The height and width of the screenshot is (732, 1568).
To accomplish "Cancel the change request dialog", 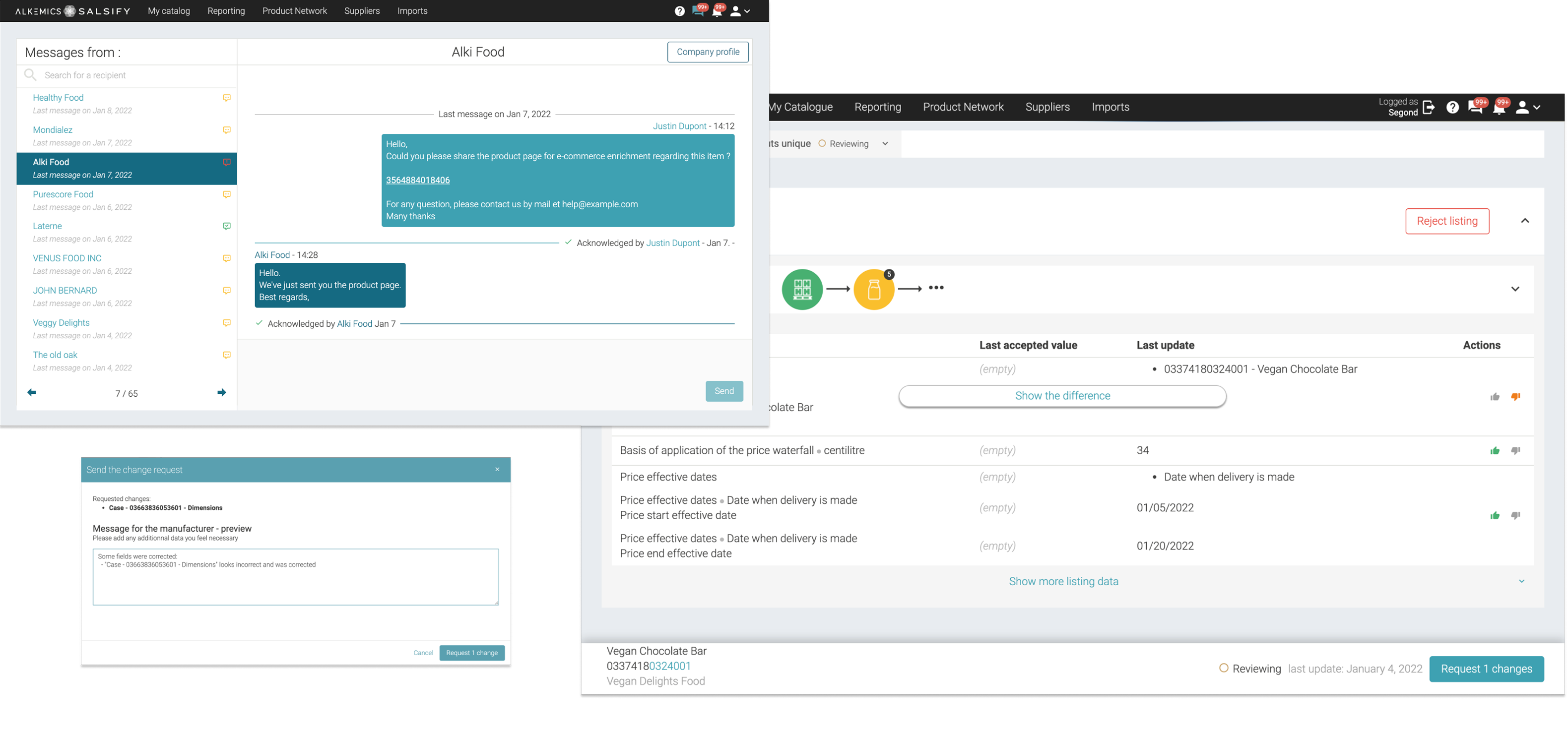I will (x=423, y=653).
